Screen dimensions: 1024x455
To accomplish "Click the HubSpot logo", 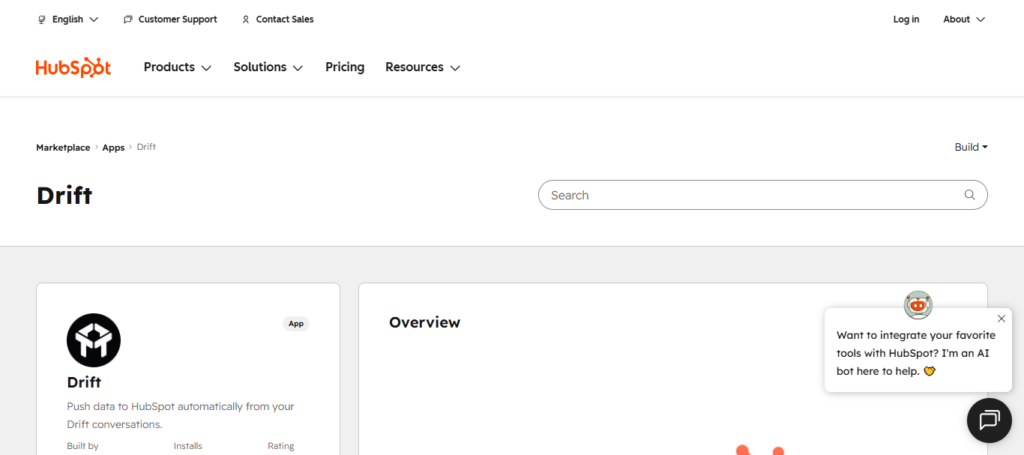I will coord(73,67).
